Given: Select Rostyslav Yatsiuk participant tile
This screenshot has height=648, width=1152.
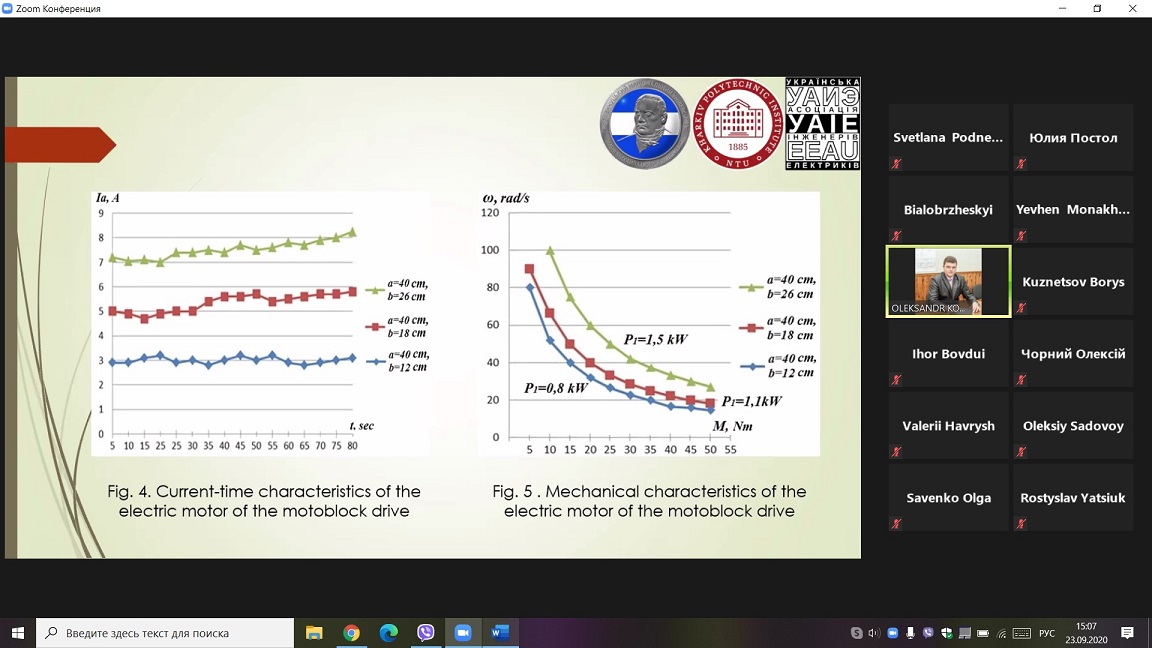Looking at the screenshot, I should pyautogui.click(x=1073, y=497).
